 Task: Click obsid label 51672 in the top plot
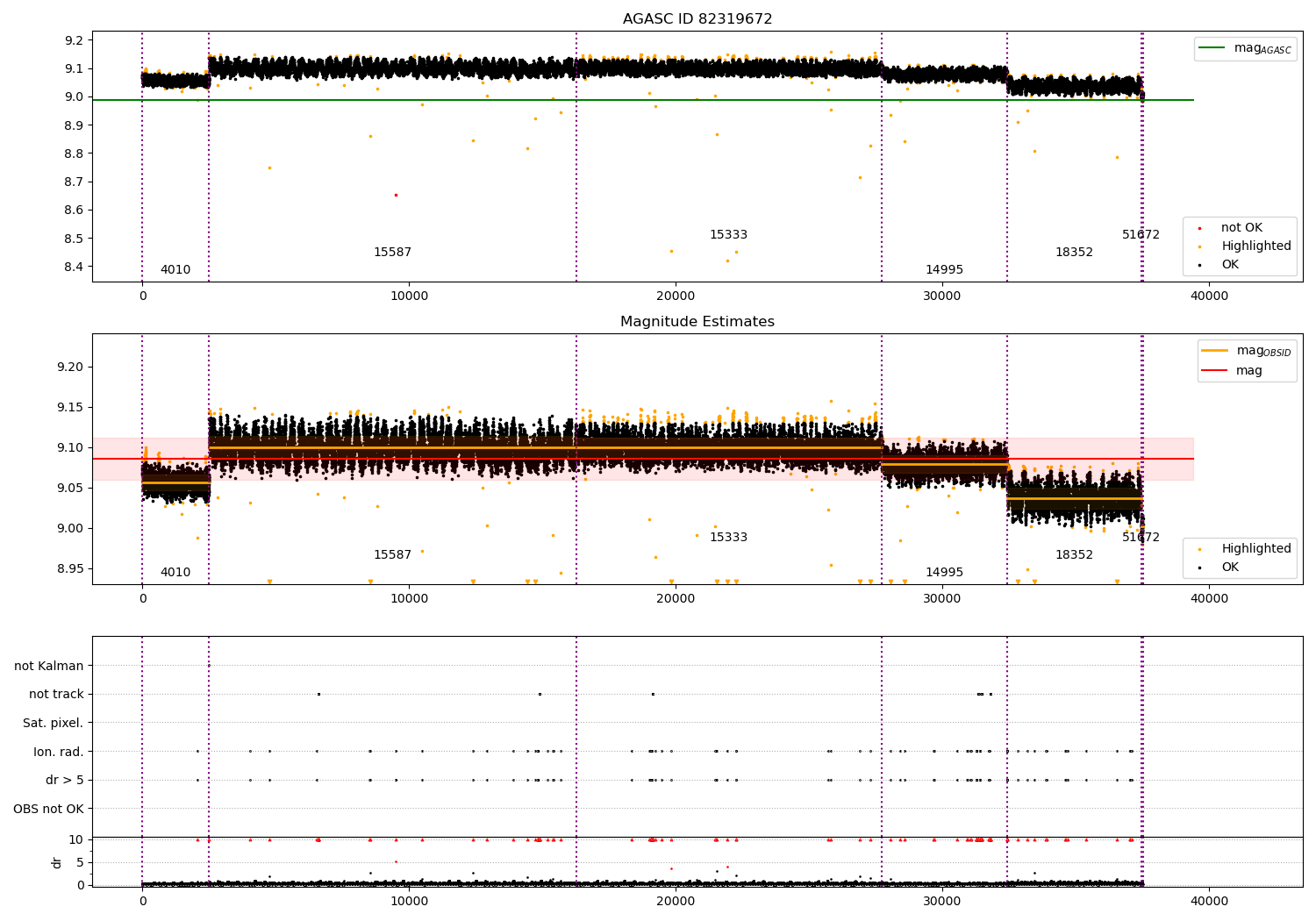[1141, 235]
